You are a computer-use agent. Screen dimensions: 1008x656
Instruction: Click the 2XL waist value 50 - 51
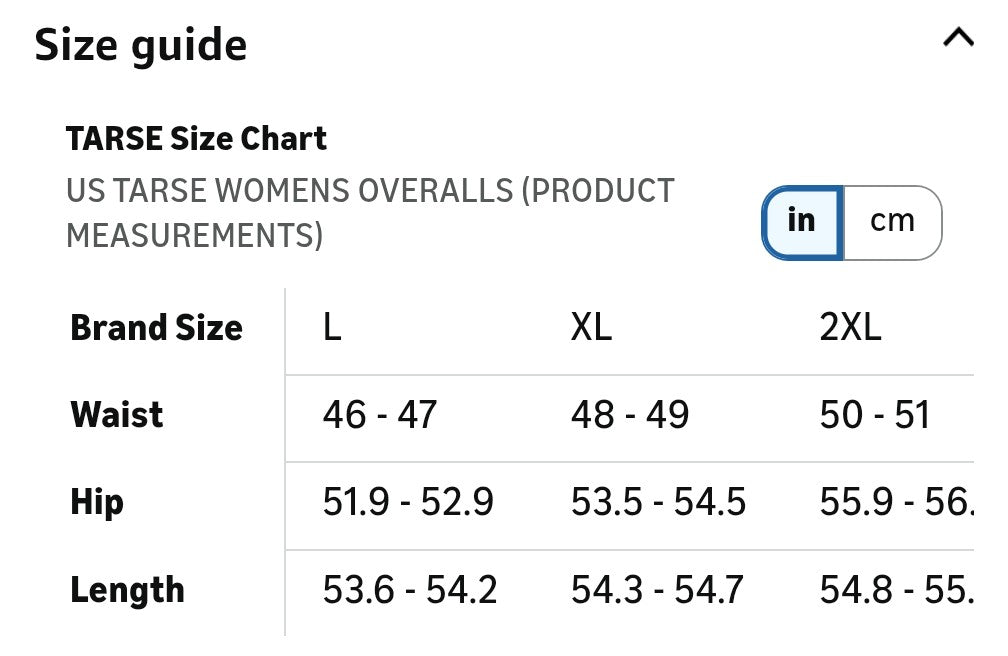(875, 414)
